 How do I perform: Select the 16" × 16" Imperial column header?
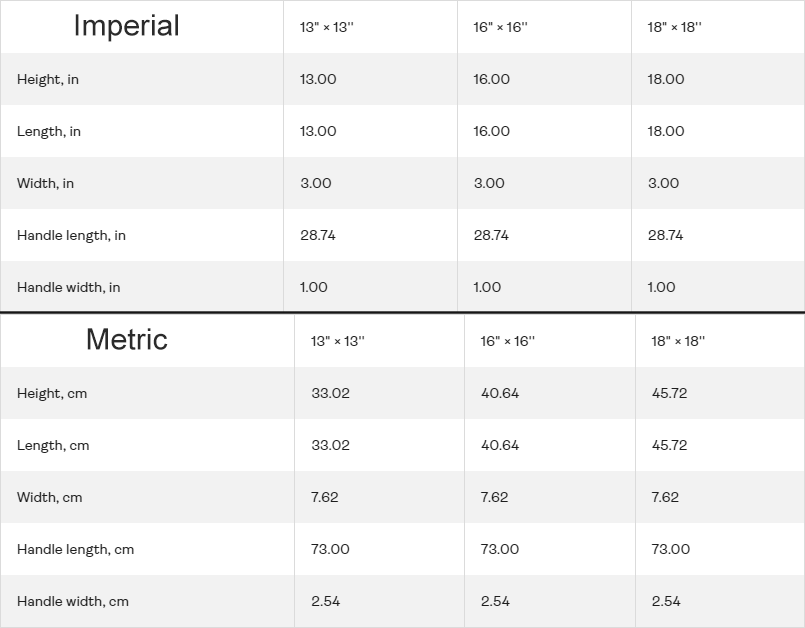tap(500, 27)
